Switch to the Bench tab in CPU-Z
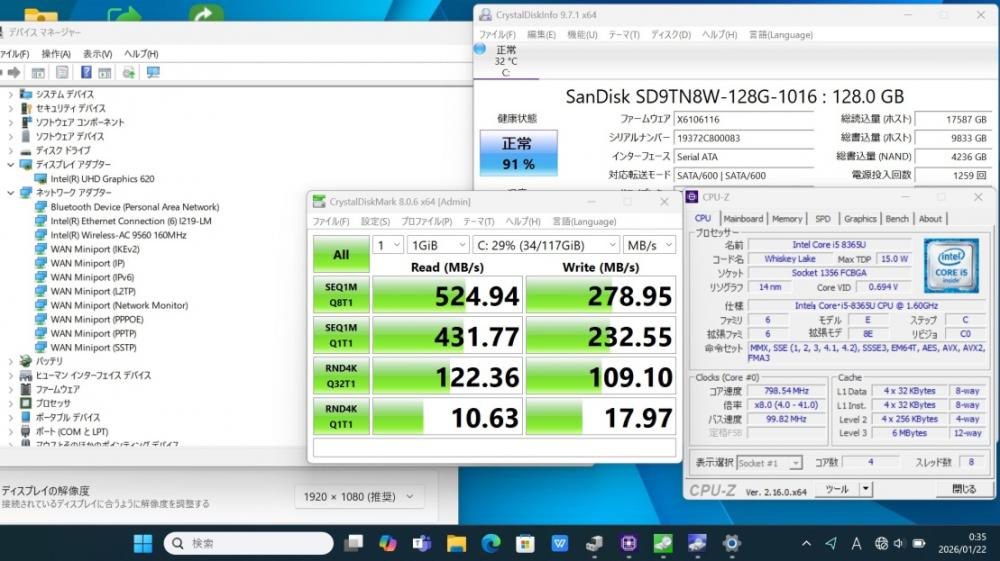The height and width of the screenshot is (561, 1000). [897, 219]
